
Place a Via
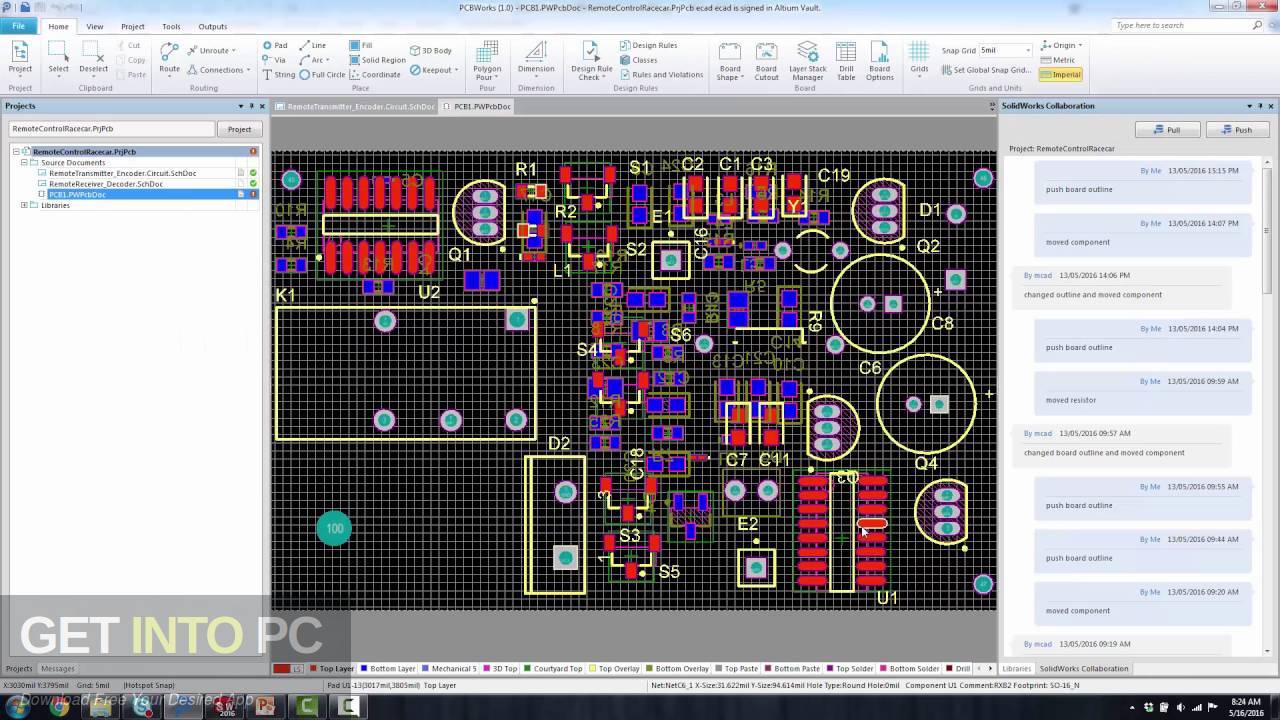click(x=275, y=60)
